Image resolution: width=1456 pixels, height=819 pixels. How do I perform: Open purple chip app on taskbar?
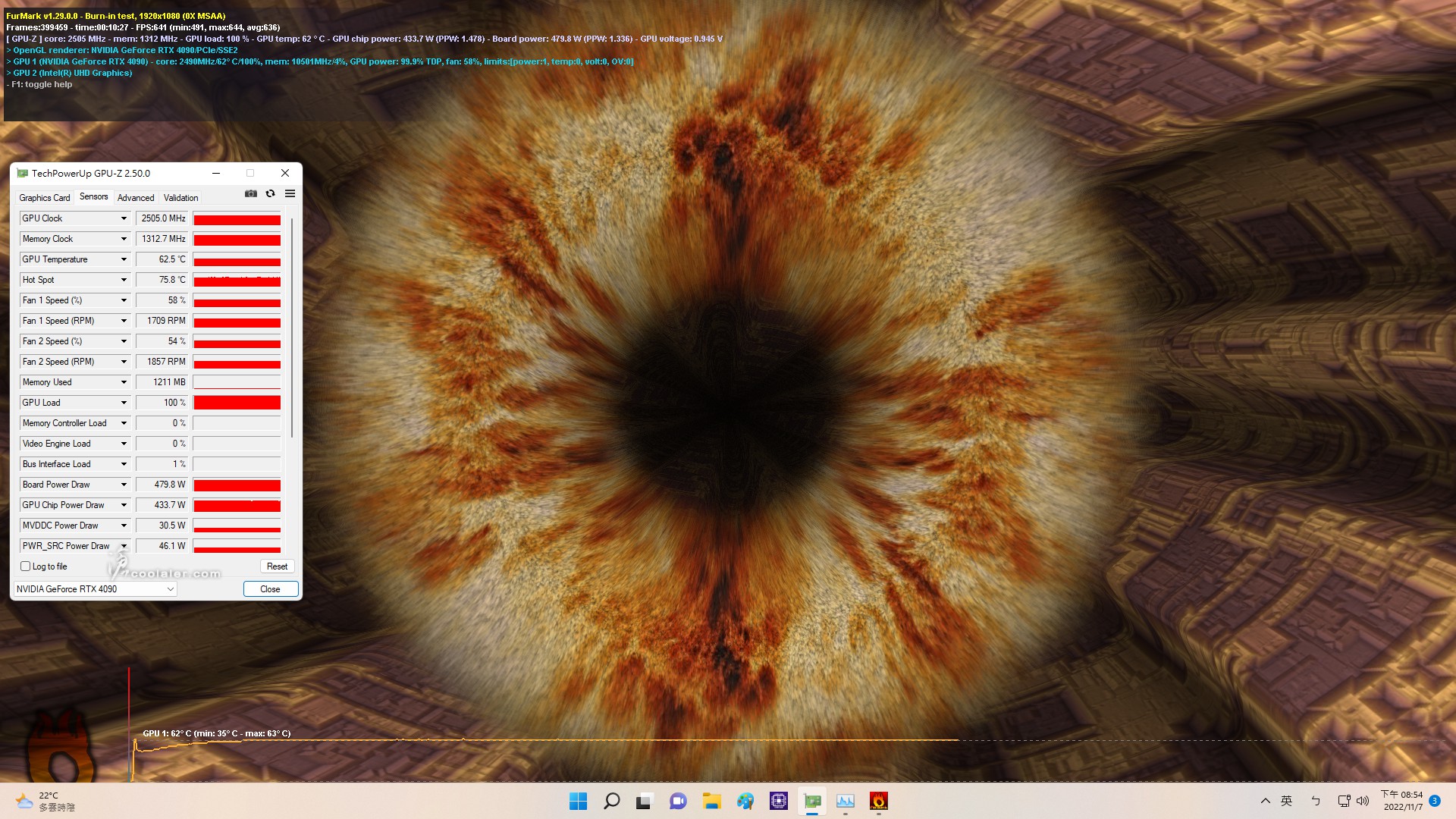[779, 801]
